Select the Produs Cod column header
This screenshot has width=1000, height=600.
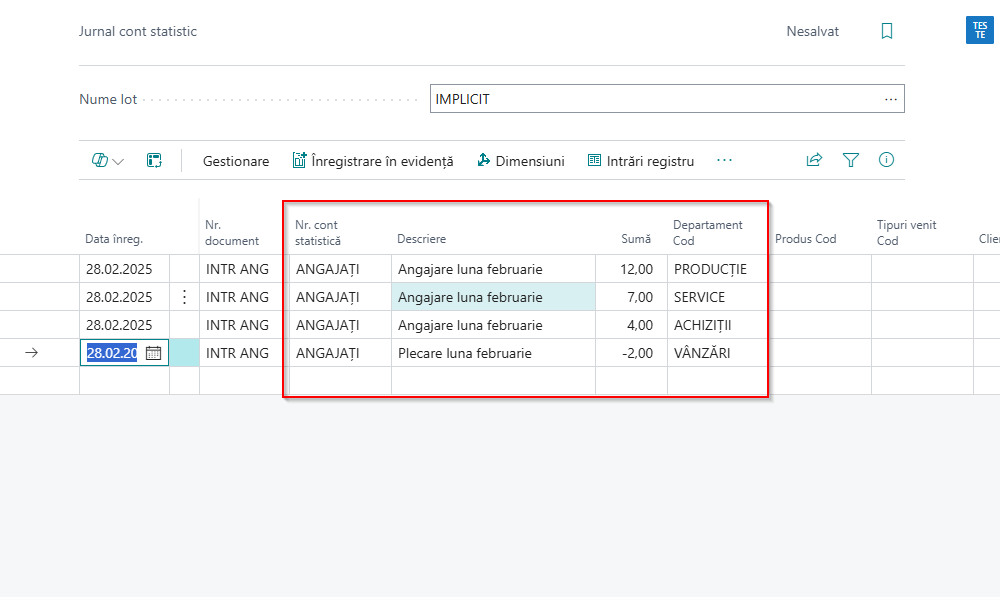(x=805, y=239)
